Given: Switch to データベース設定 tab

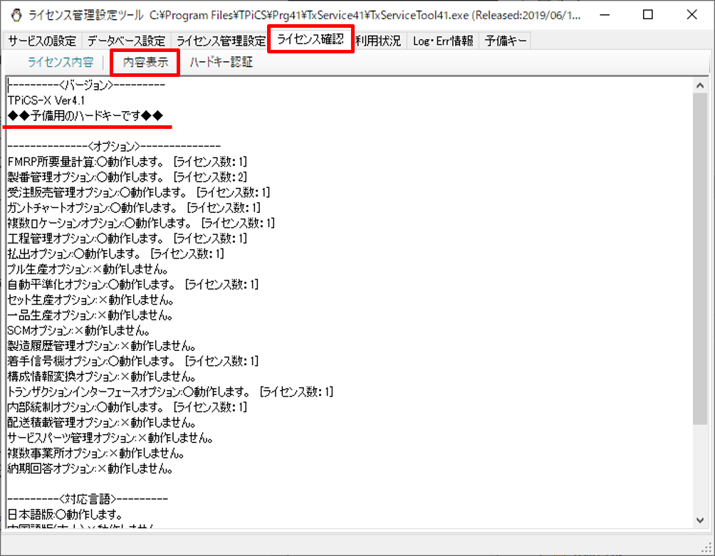Looking at the screenshot, I should click(x=126, y=41).
